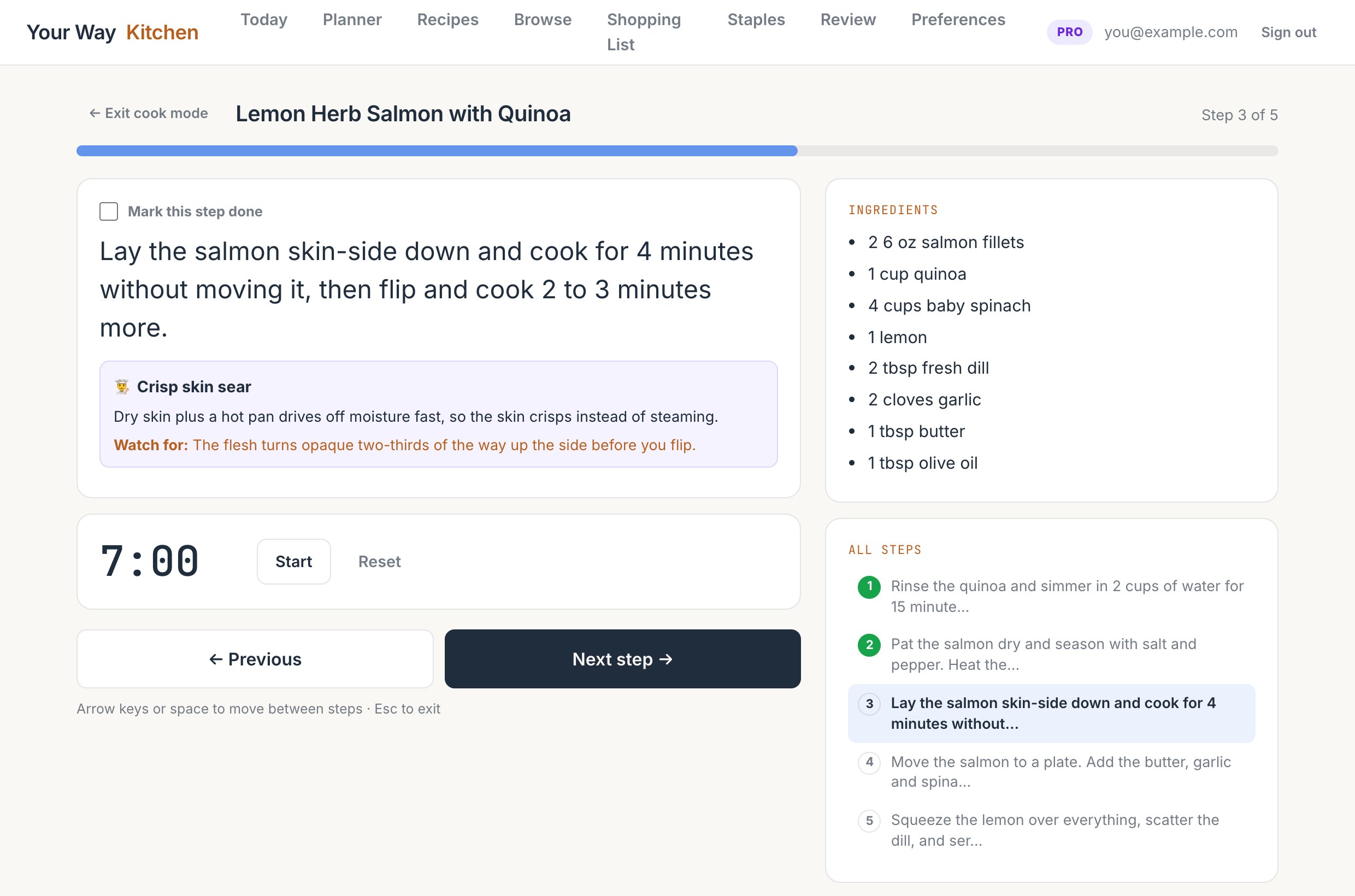Select step 'Pat the salmon dry and season'
The width and height of the screenshot is (1355, 896).
click(x=1051, y=655)
